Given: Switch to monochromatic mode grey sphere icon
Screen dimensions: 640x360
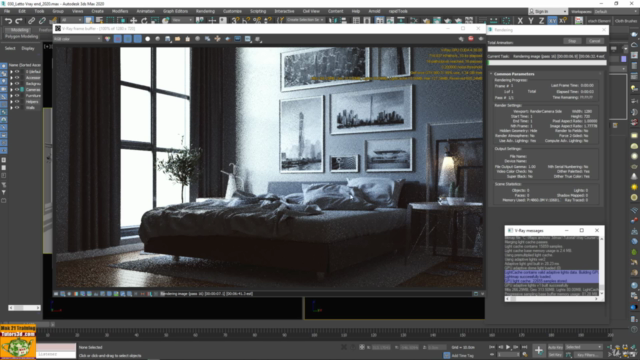Looking at the screenshot, I should pos(158,39).
